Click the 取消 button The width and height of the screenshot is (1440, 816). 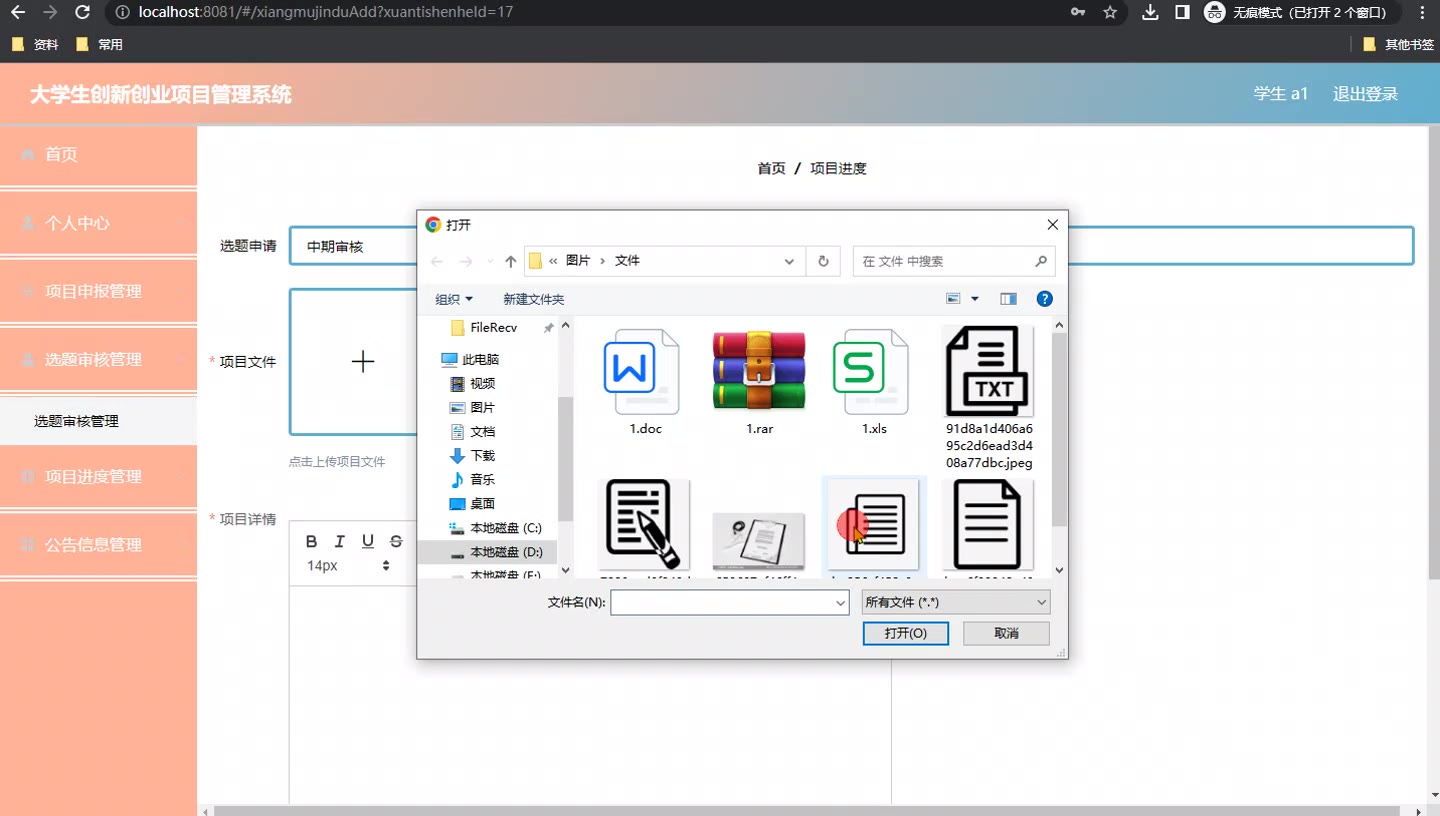1006,633
